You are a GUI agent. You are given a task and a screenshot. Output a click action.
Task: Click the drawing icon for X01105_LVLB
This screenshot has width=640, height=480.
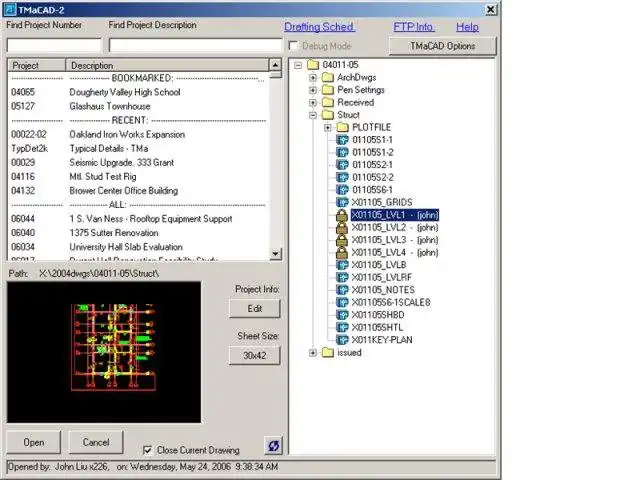342,265
